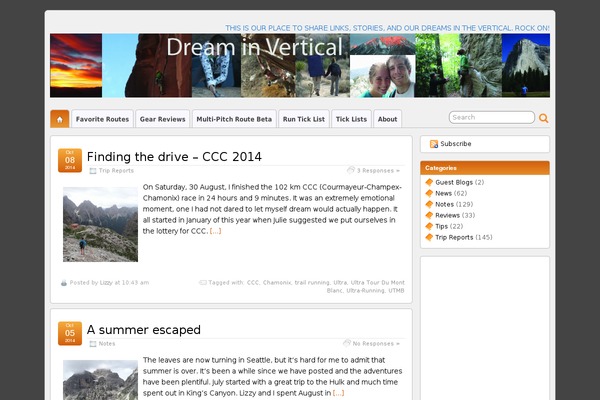Open post Finding the drive – CCC 2014
Screen dimensions: 600x400
pyautogui.click(x=174, y=157)
